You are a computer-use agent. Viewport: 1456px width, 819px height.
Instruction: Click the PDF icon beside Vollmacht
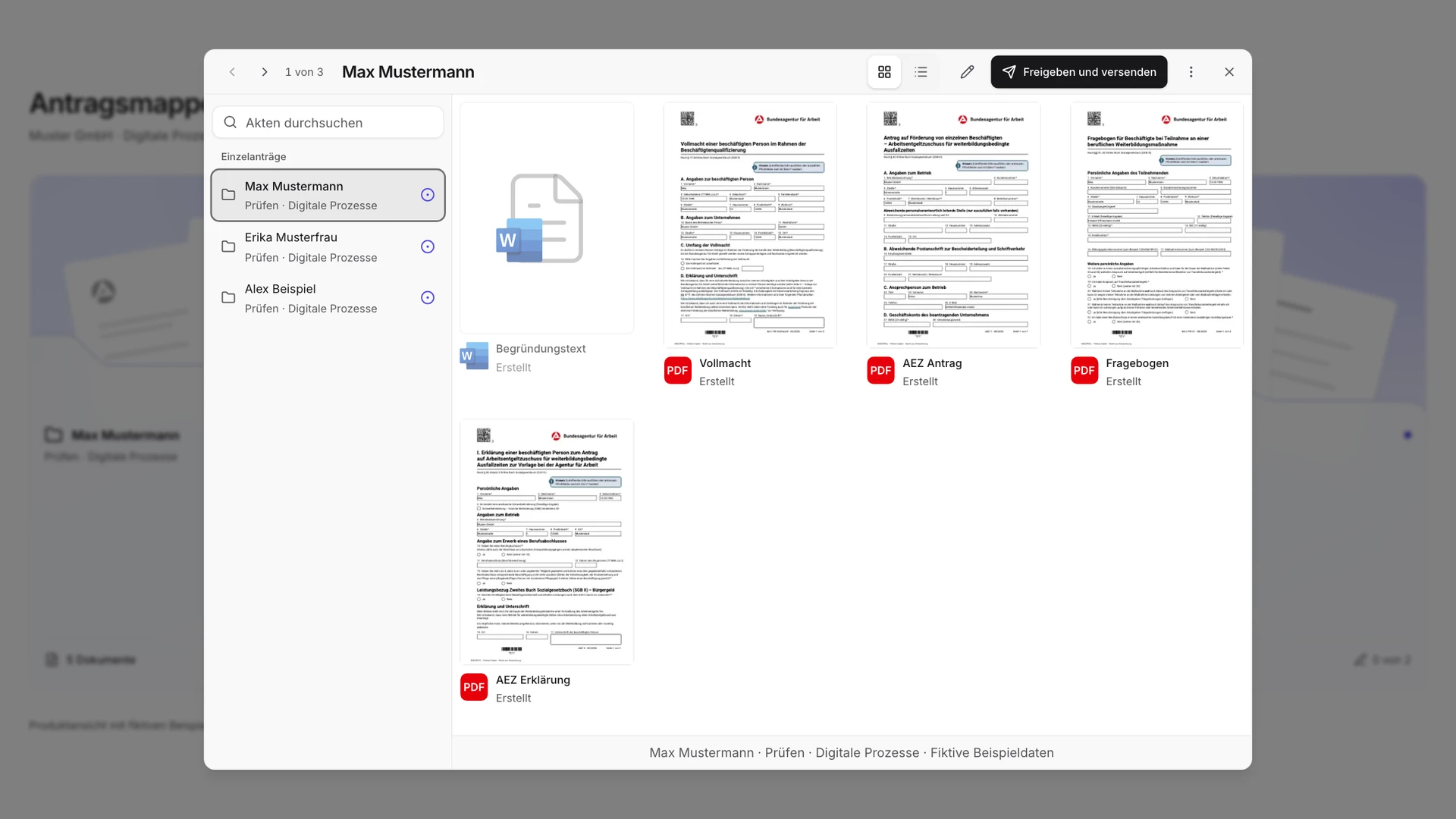tap(677, 371)
